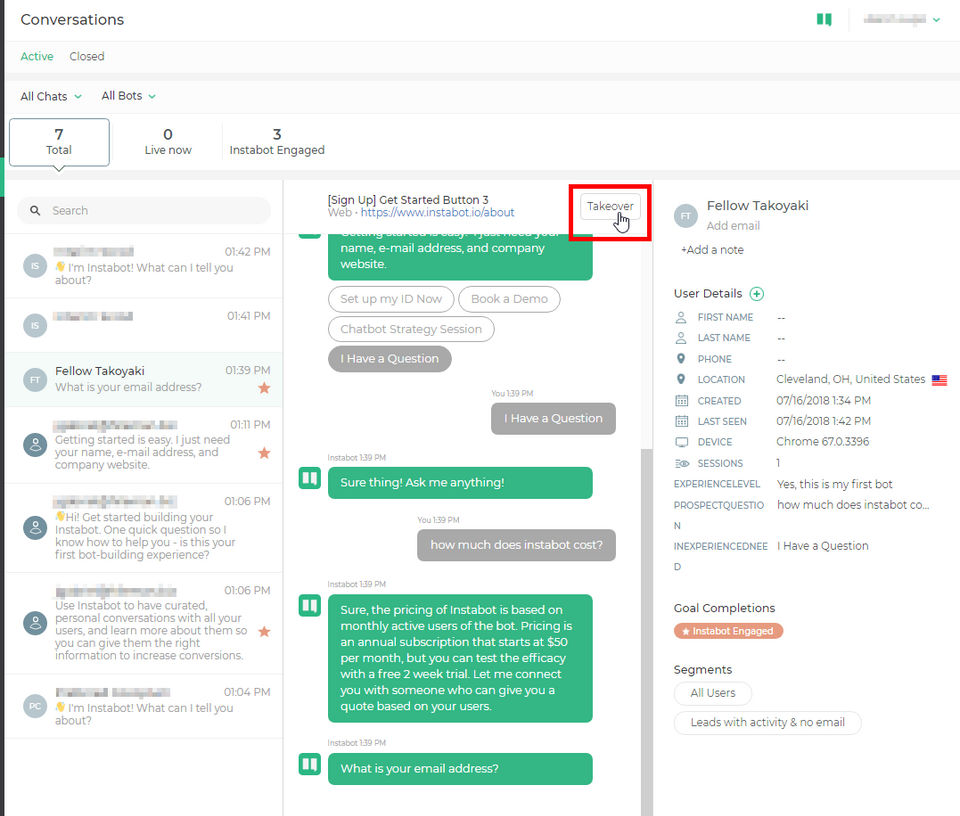The height and width of the screenshot is (816, 960).
Task: Click the CREATED calendar icon
Action: pos(681,400)
